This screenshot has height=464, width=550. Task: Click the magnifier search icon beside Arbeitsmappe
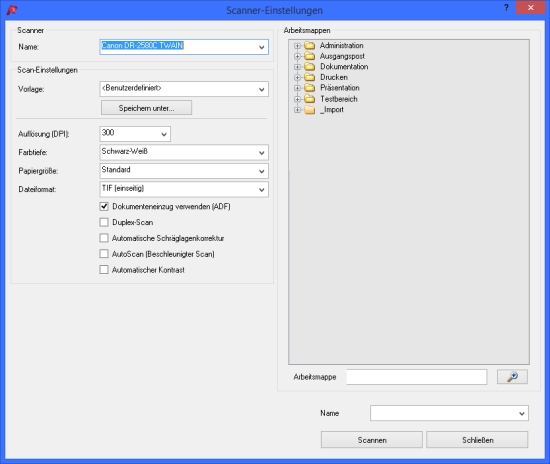pyautogui.click(x=512, y=377)
